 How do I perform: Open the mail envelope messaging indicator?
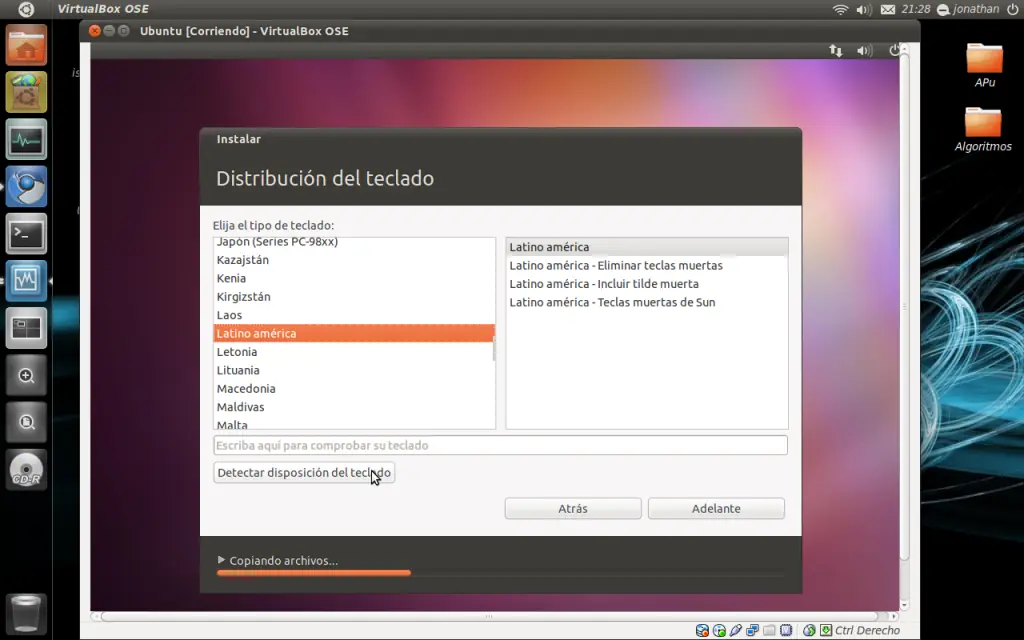[888, 9]
